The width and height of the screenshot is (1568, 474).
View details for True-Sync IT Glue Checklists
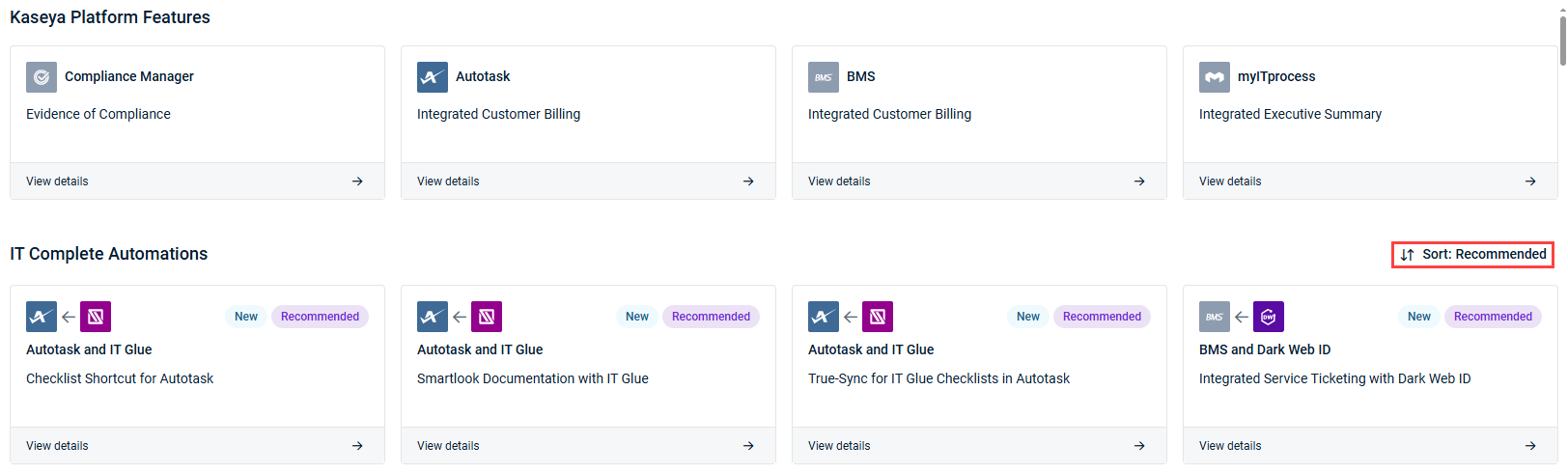pos(979,446)
